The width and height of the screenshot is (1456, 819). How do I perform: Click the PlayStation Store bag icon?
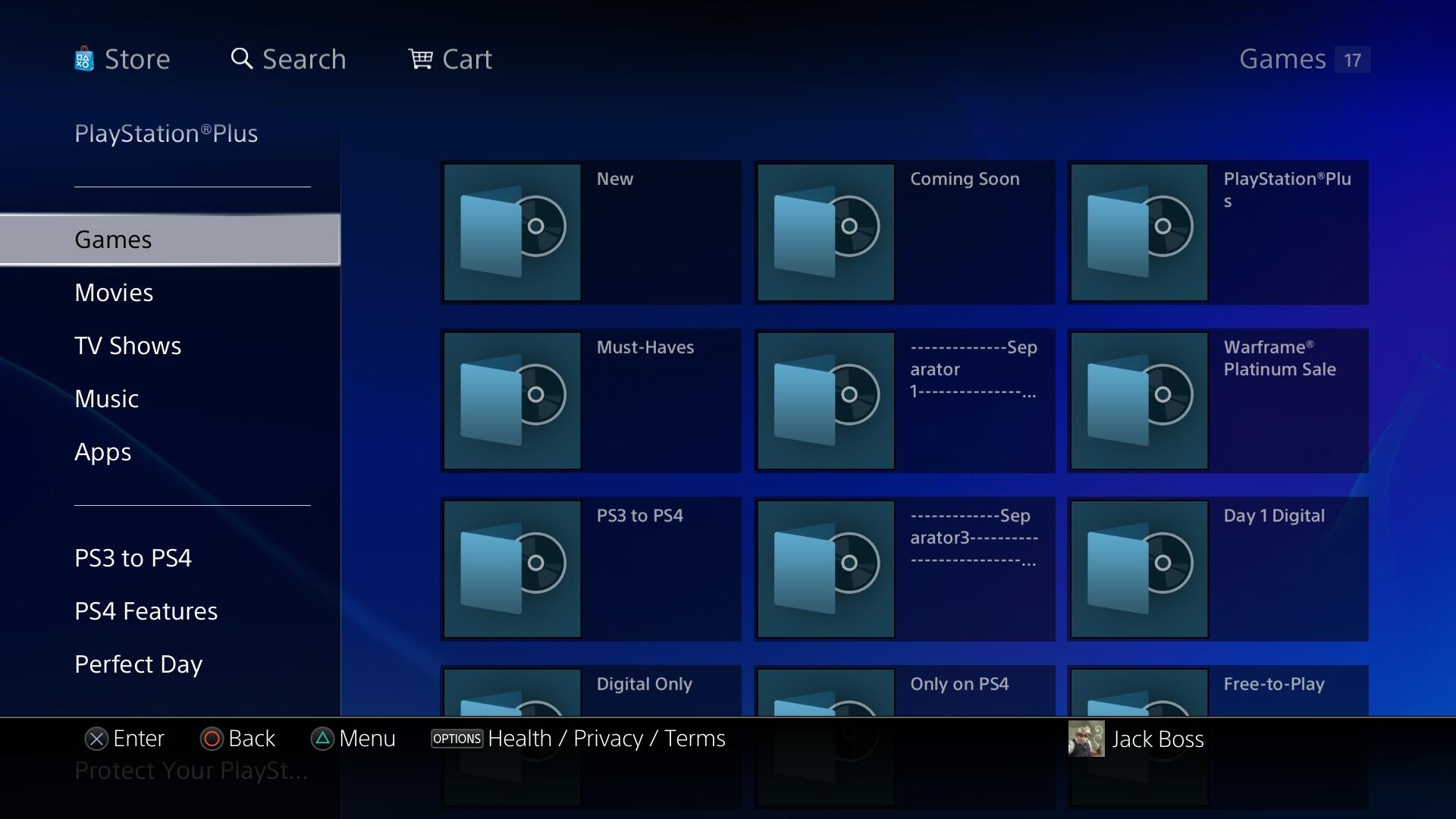84,59
